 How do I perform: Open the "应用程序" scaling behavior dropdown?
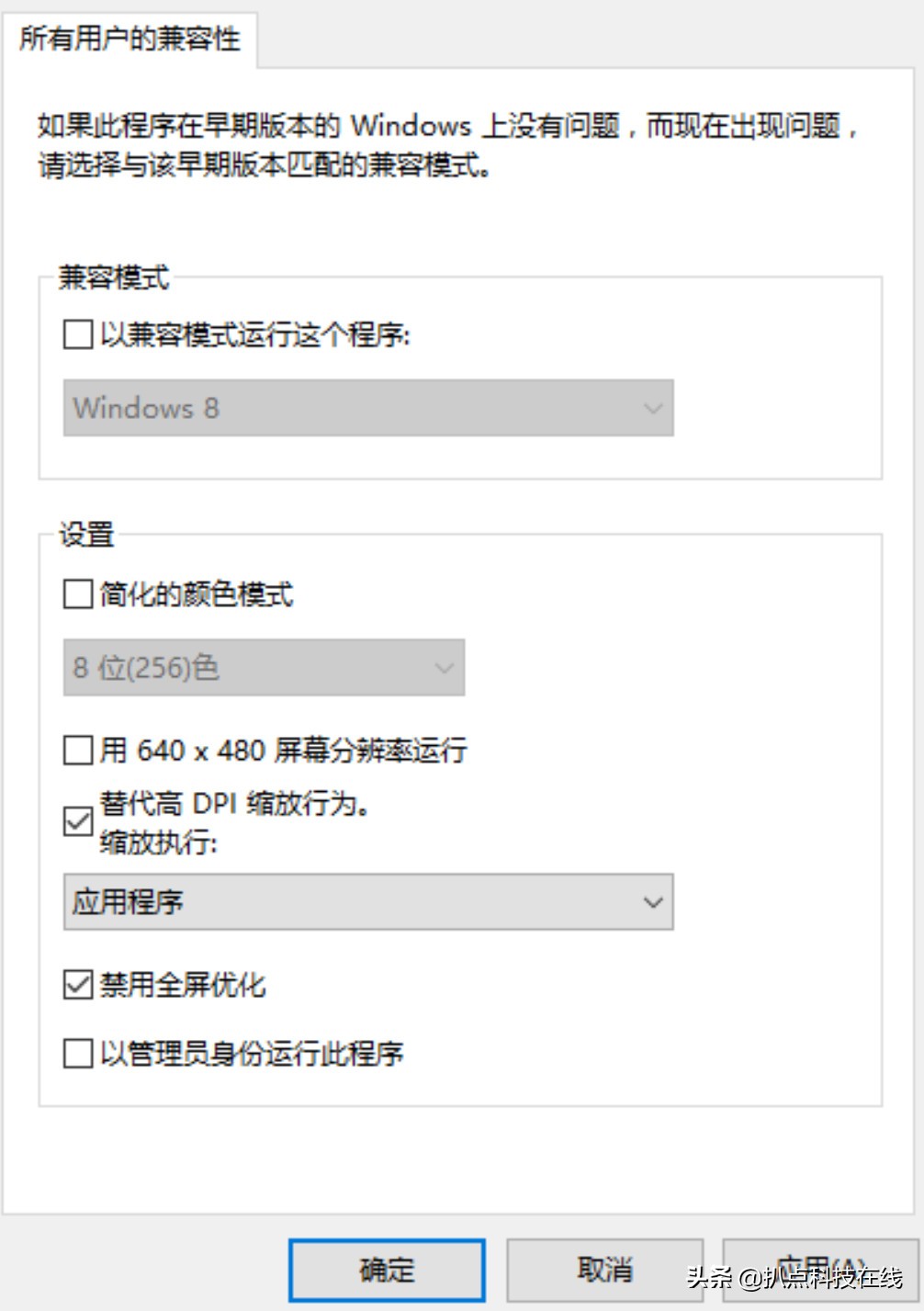click(x=367, y=902)
